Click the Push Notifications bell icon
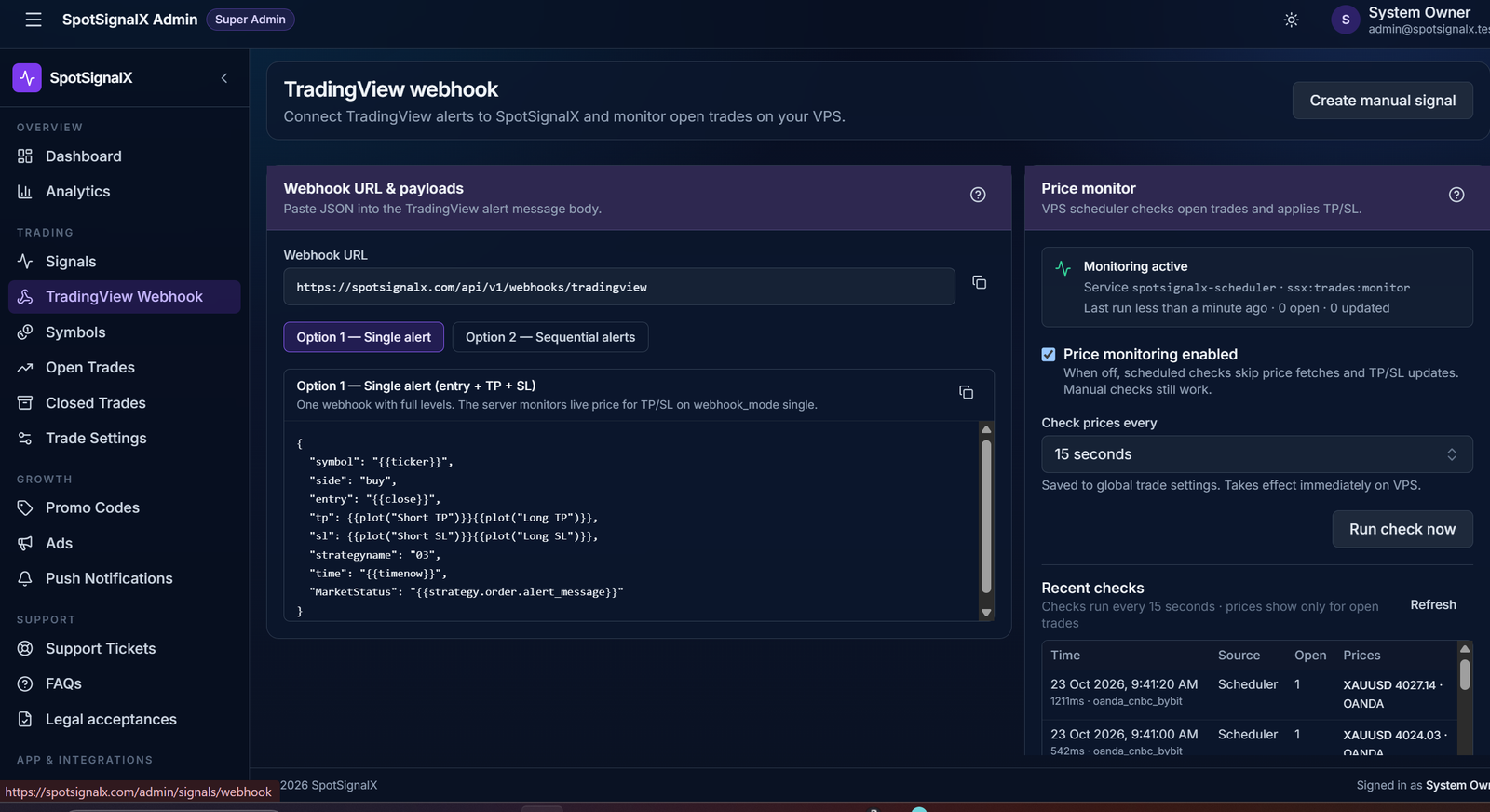This screenshot has width=1490, height=812. 25,578
